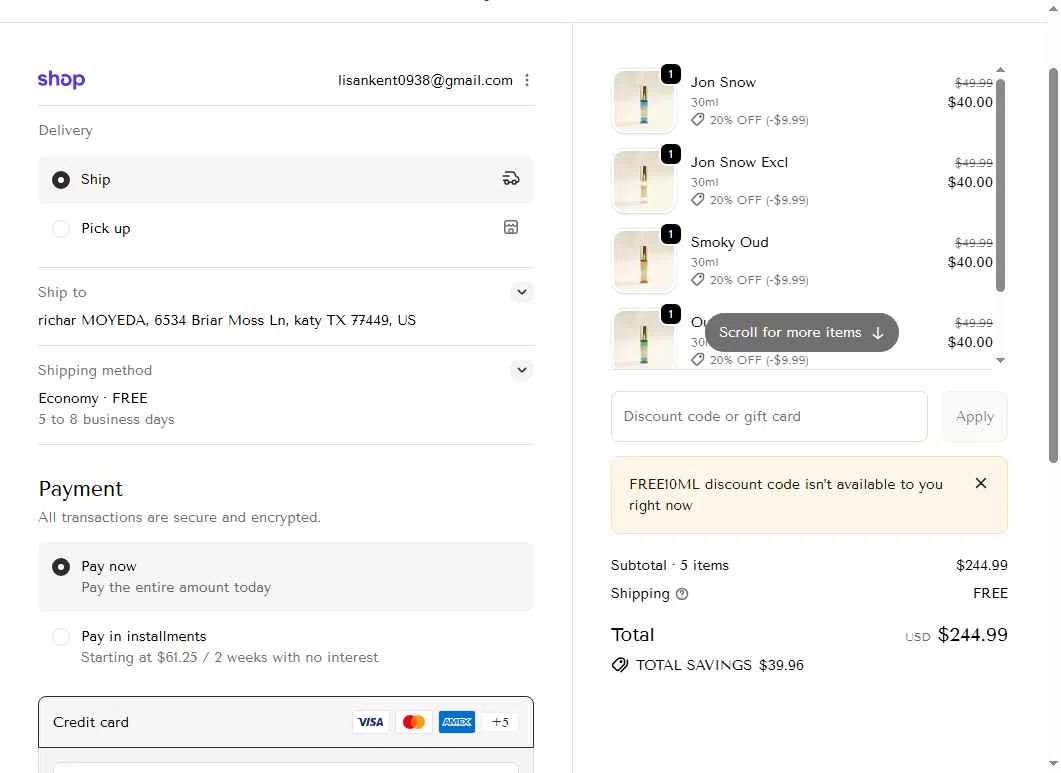Image resolution: width=1061 pixels, height=773 pixels.
Task: Expand the Ship to address section
Action: [x=522, y=292]
